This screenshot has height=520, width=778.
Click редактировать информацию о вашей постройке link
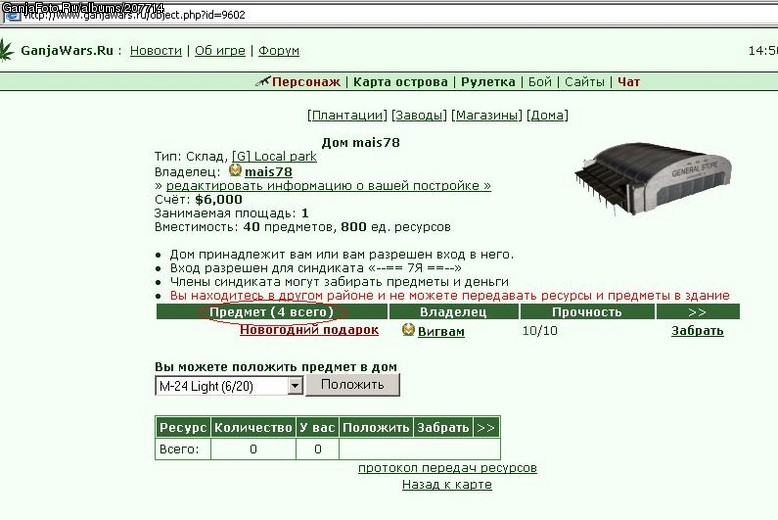pyautogui.click(x=328, y=186)
